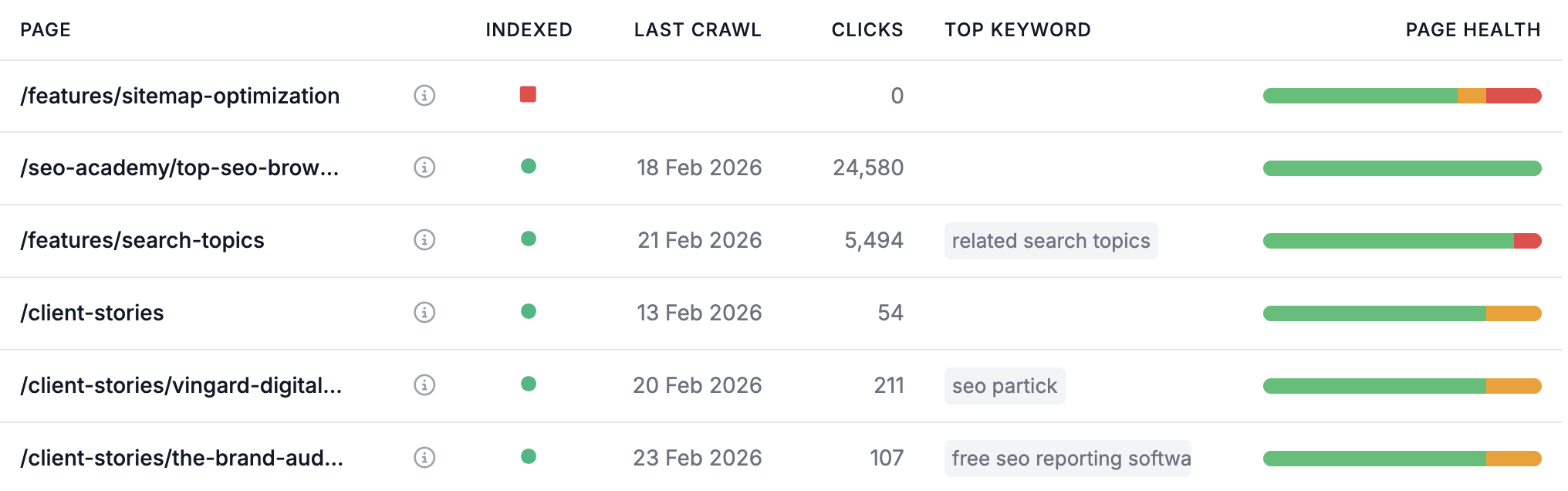Open the info icon for /features/sitemap-optimization

point(424,96)
